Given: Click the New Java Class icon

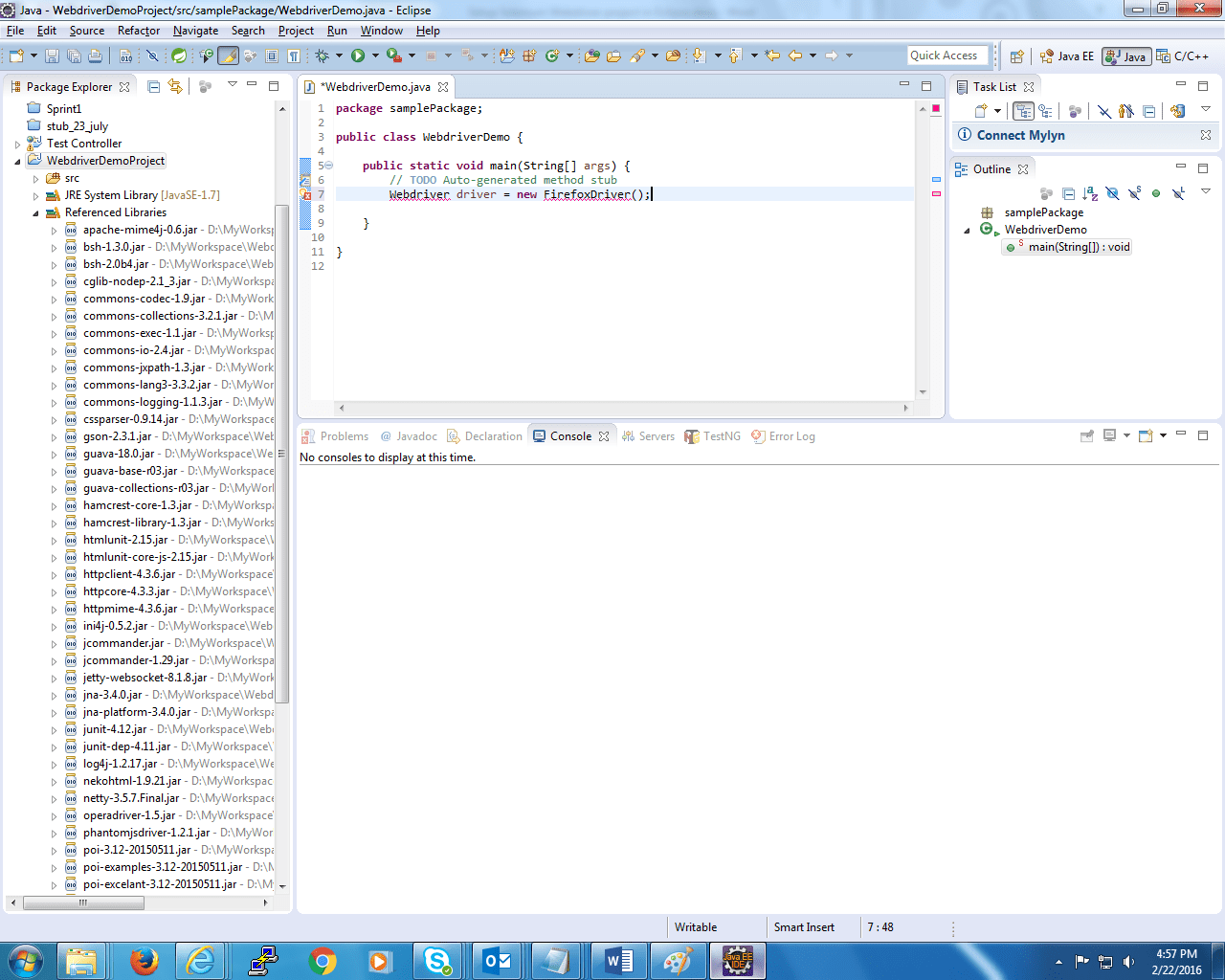Looking at the screenshot, I should [551, 56].
